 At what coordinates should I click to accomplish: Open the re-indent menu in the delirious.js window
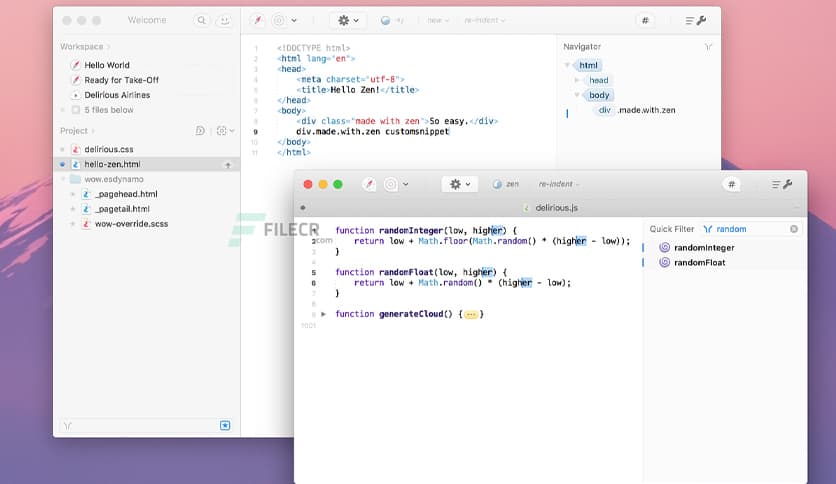[559, 184]
